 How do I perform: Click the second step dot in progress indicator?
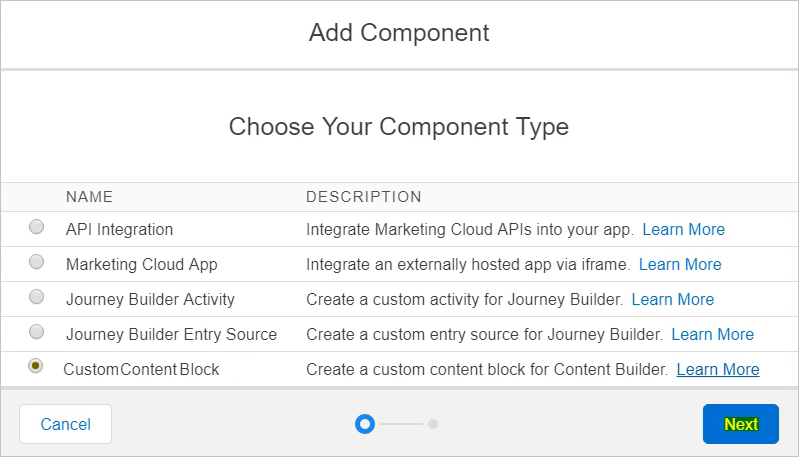click(x=433, y=424)
